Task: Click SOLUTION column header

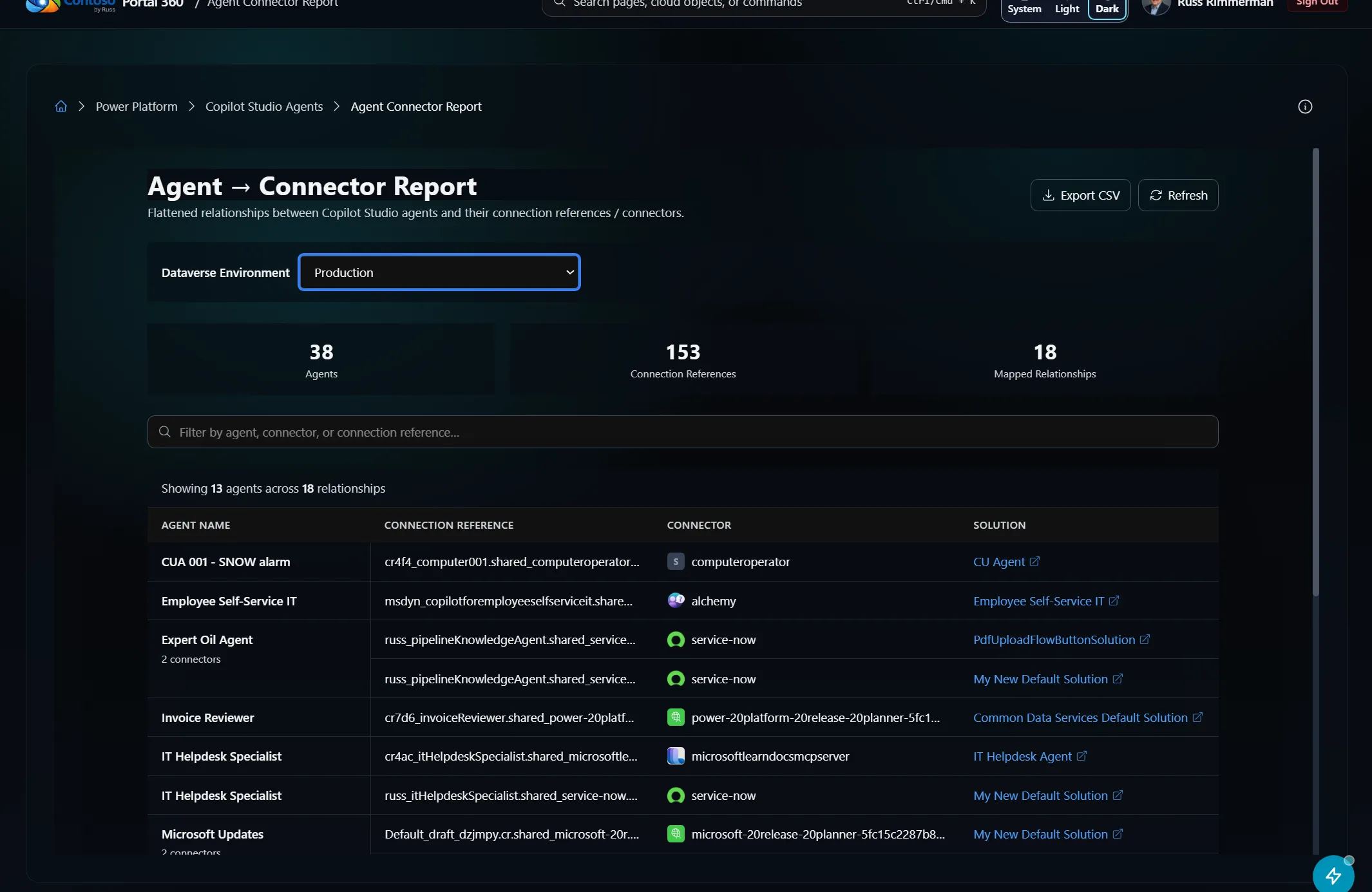Action: 999,525
